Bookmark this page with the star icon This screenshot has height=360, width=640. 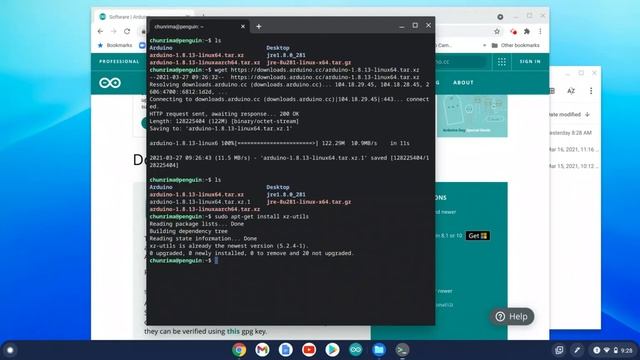coord(497,31)
